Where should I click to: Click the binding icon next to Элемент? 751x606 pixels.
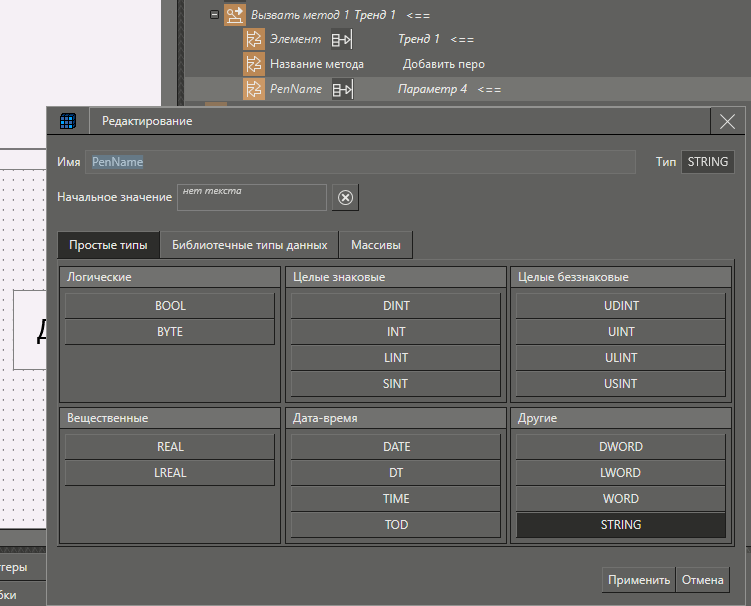coord(341,39)
